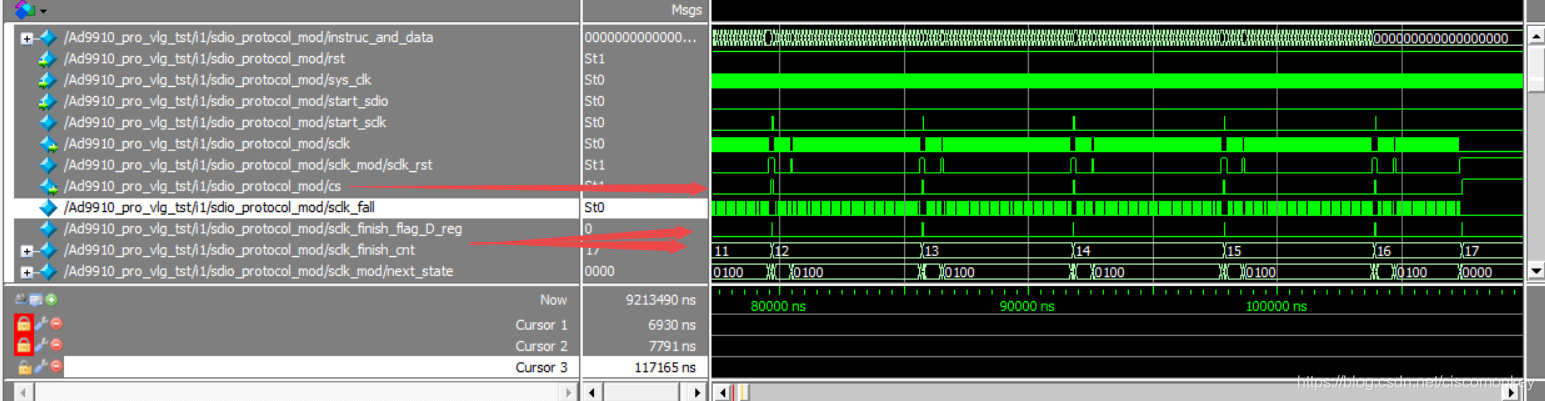Expand the instruc_and_data bus signal
1545x401 pixels.
click(26, 38)
